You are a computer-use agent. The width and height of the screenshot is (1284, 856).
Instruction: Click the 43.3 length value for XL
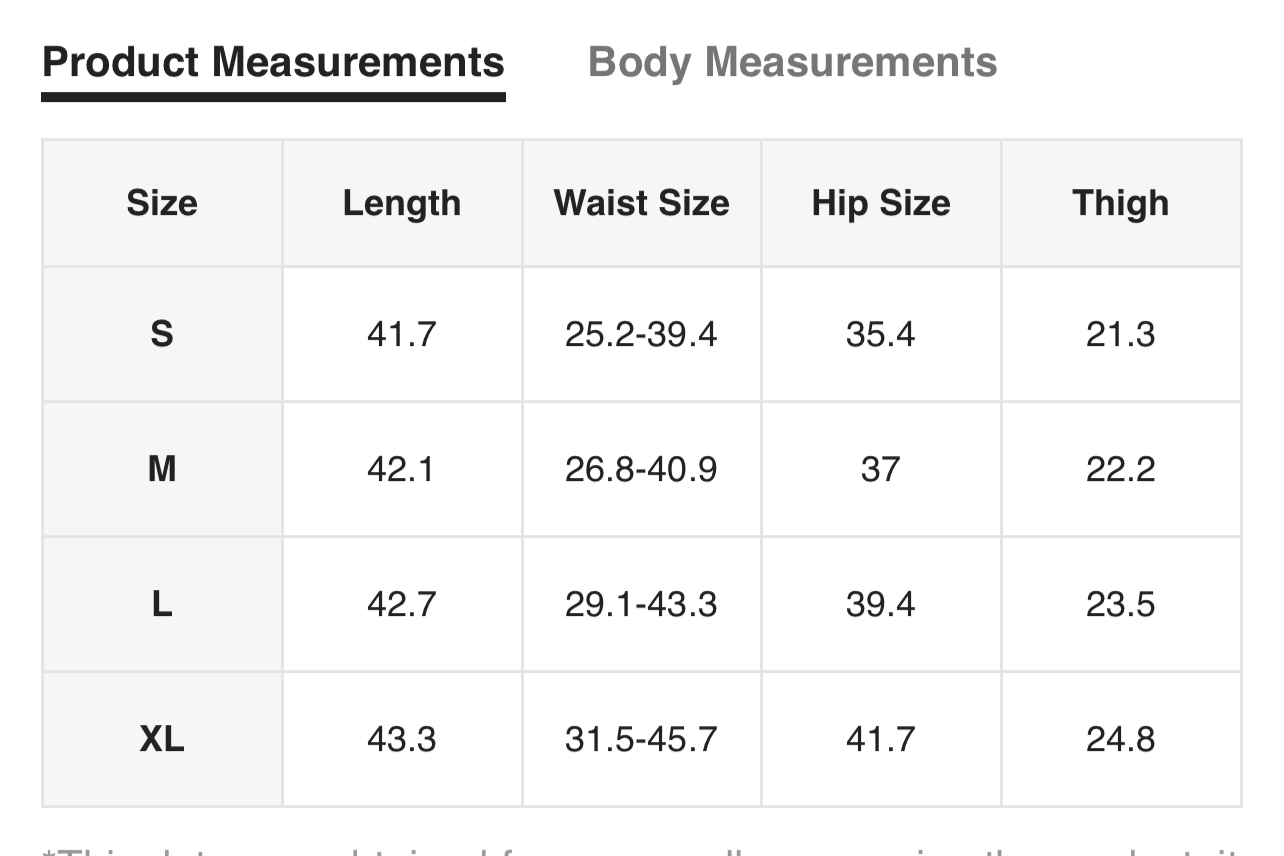tap(402, 739)
